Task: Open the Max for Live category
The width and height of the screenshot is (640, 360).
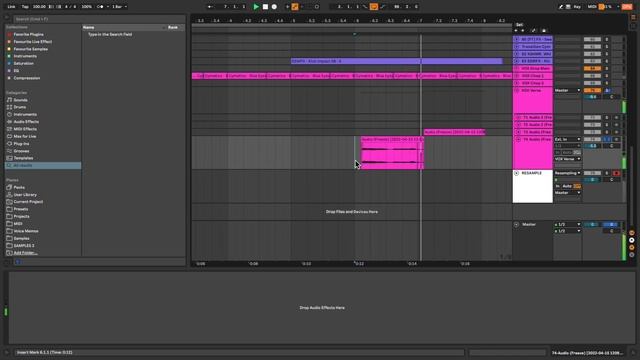Action: (25, 136)
